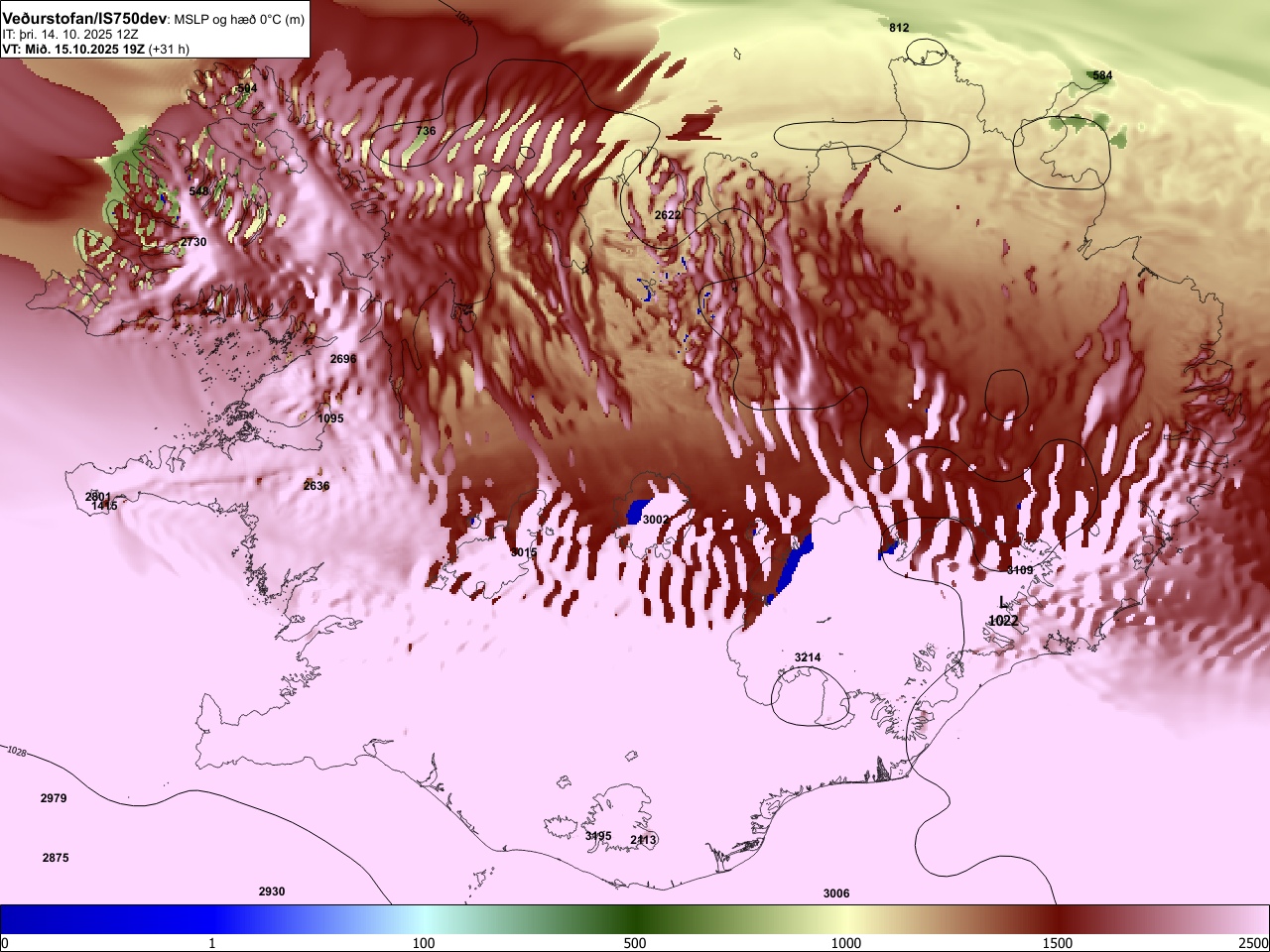The width and height of the screenshot is (1270, 952).
Task: Click the 1415 height value
Action: pyautogui.click(x=104, y=506)
